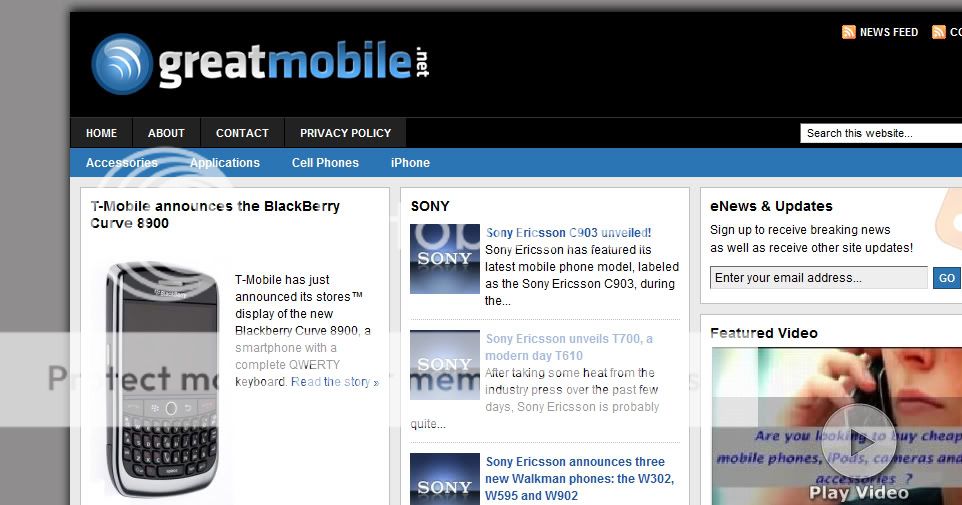Image resolution: width=962 pixels, height=505 pixels.
Task: Open Sony Ericsson unveils T700 article
Action: coord(569,347)
